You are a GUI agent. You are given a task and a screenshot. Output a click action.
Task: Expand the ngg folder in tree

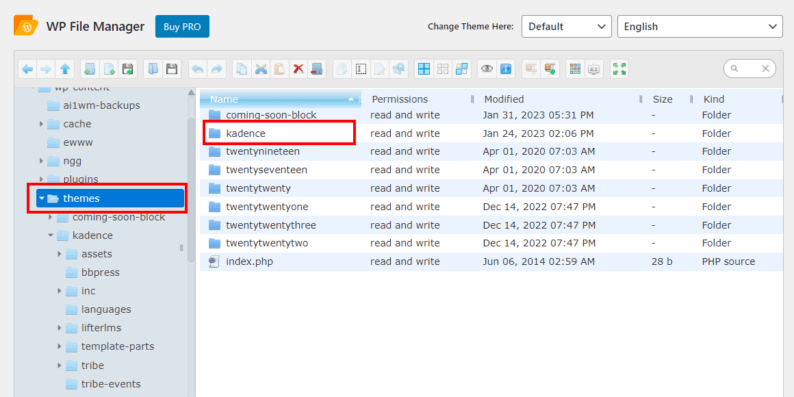(41, 161)
